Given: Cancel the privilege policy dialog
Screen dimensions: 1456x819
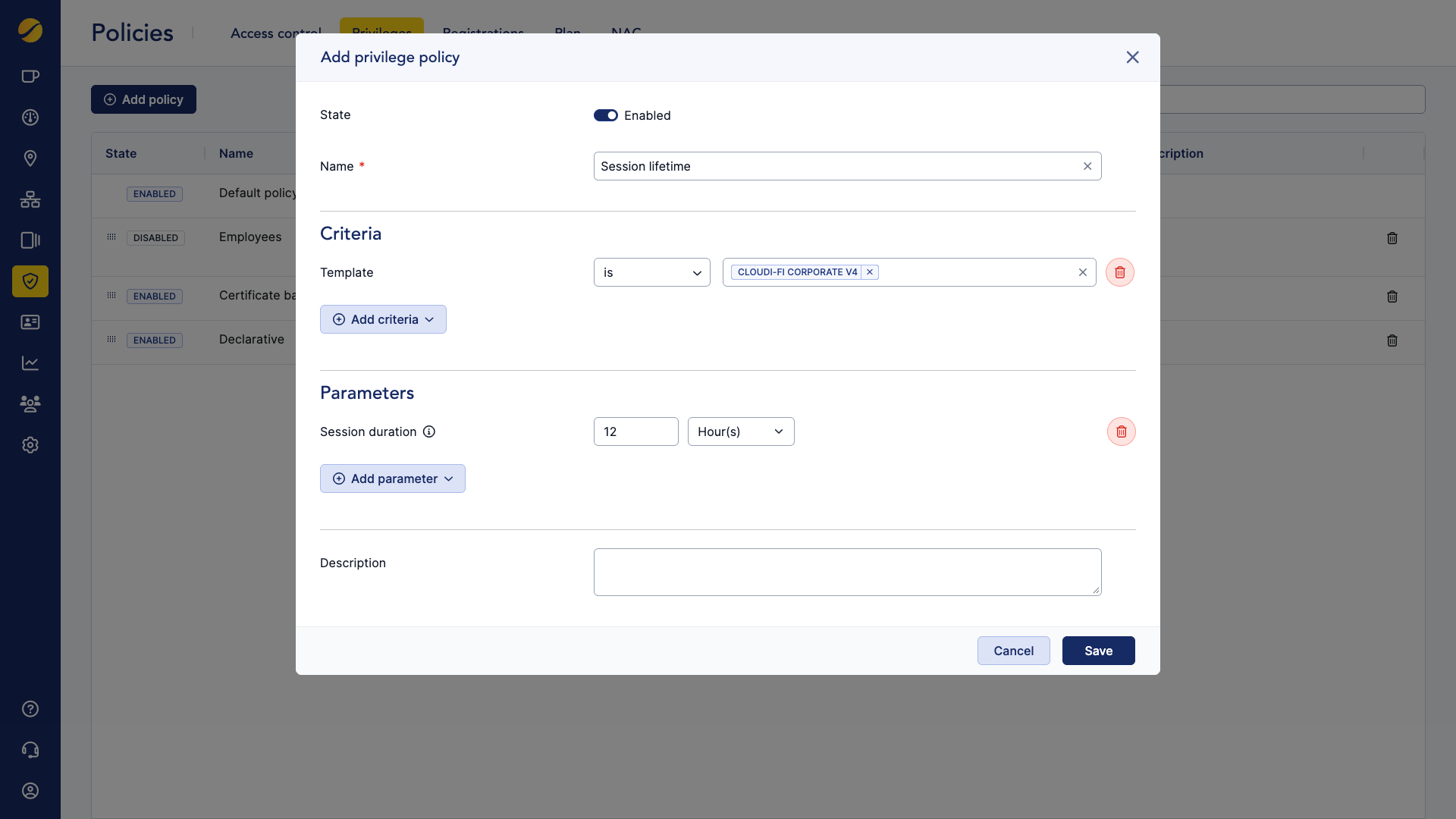Looking at the screenshot, I should pos(1014,651).
